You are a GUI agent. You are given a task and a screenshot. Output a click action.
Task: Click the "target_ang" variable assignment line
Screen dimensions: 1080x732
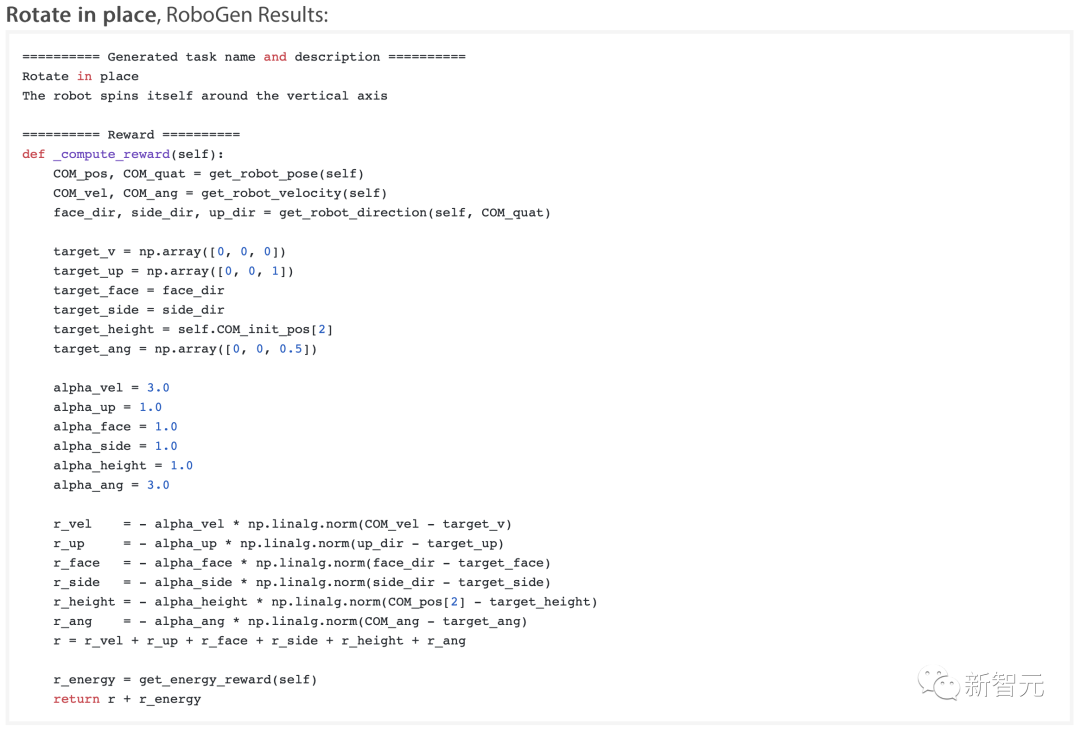tap(185, 349)
